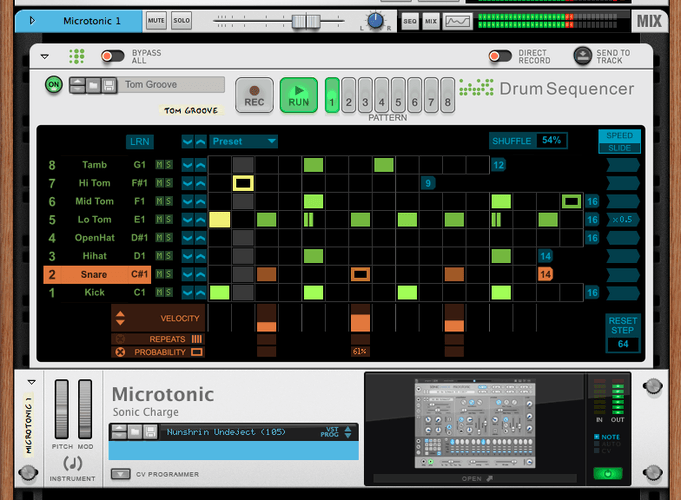Browse Microtonic patch folder icon
The image size is (681, 500).
coord(135,432)
